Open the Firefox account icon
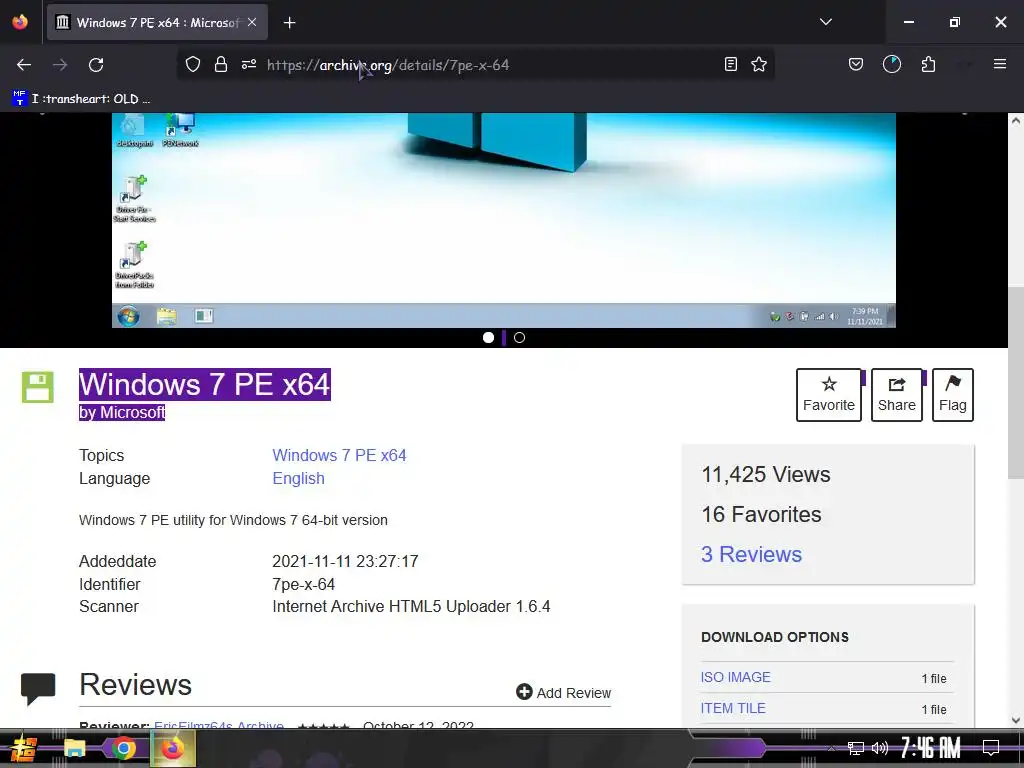 (891, 64)
